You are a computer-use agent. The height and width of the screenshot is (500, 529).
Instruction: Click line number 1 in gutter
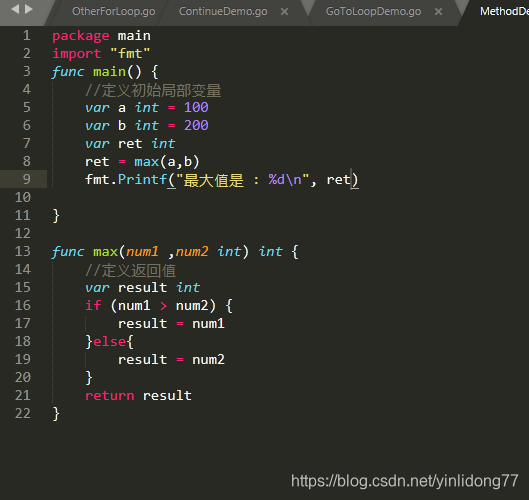[x=27, y=35]
